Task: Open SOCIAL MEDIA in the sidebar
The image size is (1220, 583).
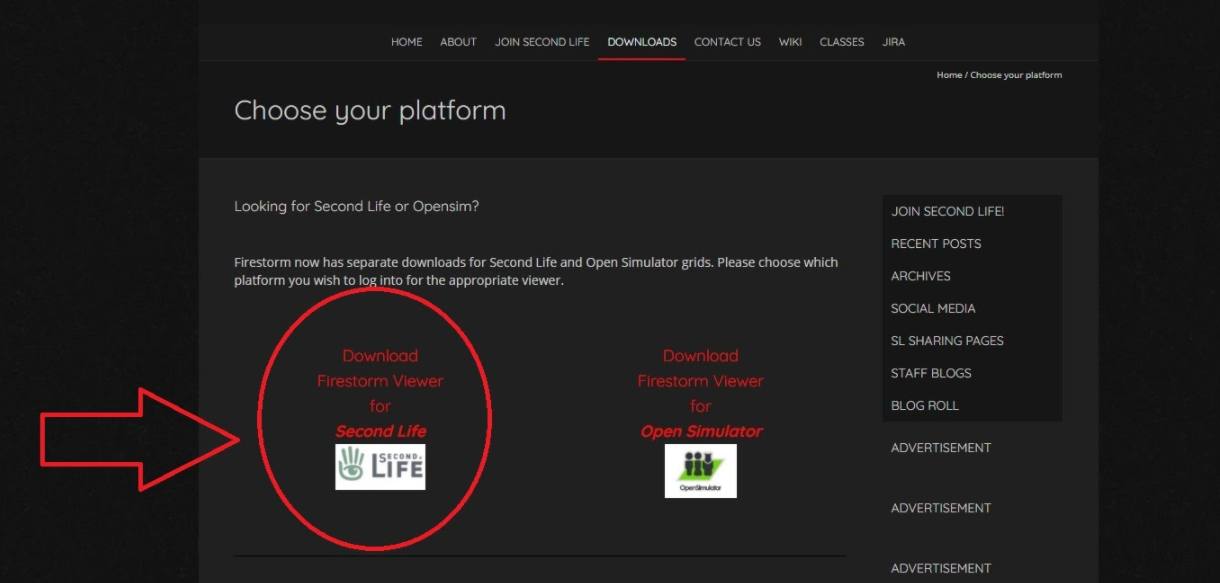Action: tap(933, 308)
